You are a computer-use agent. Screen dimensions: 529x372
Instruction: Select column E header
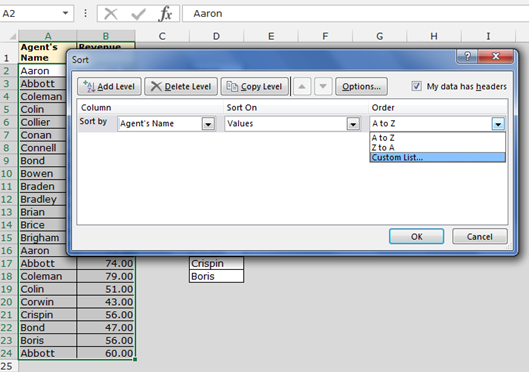click(271, 36)
